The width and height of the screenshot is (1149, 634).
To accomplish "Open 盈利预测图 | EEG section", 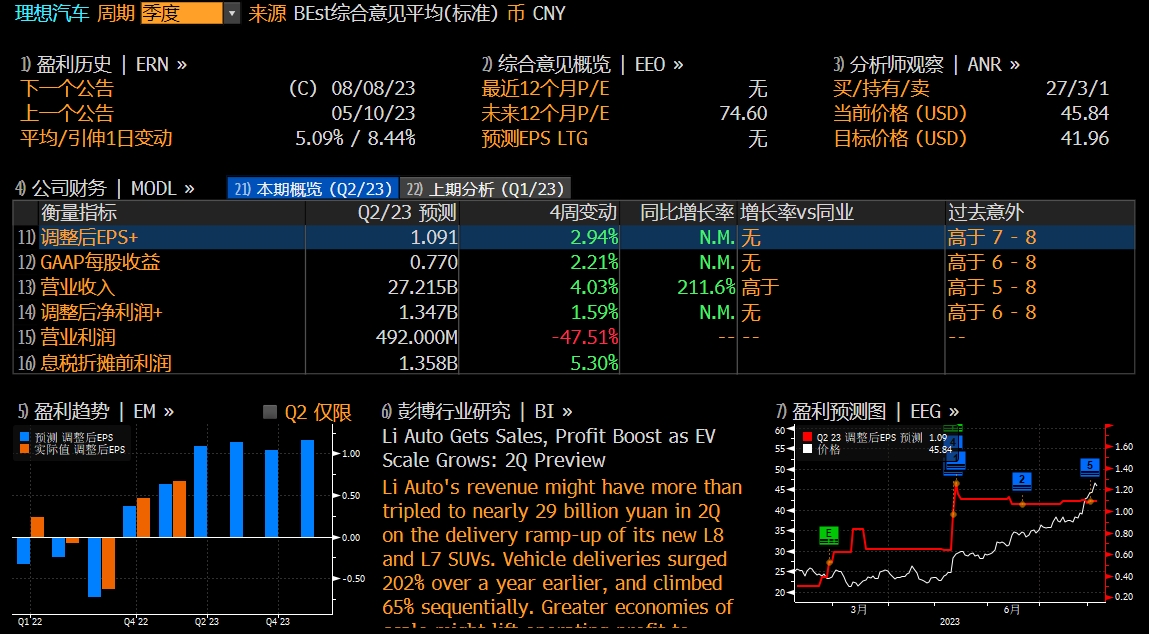I will tap(866, 412).
